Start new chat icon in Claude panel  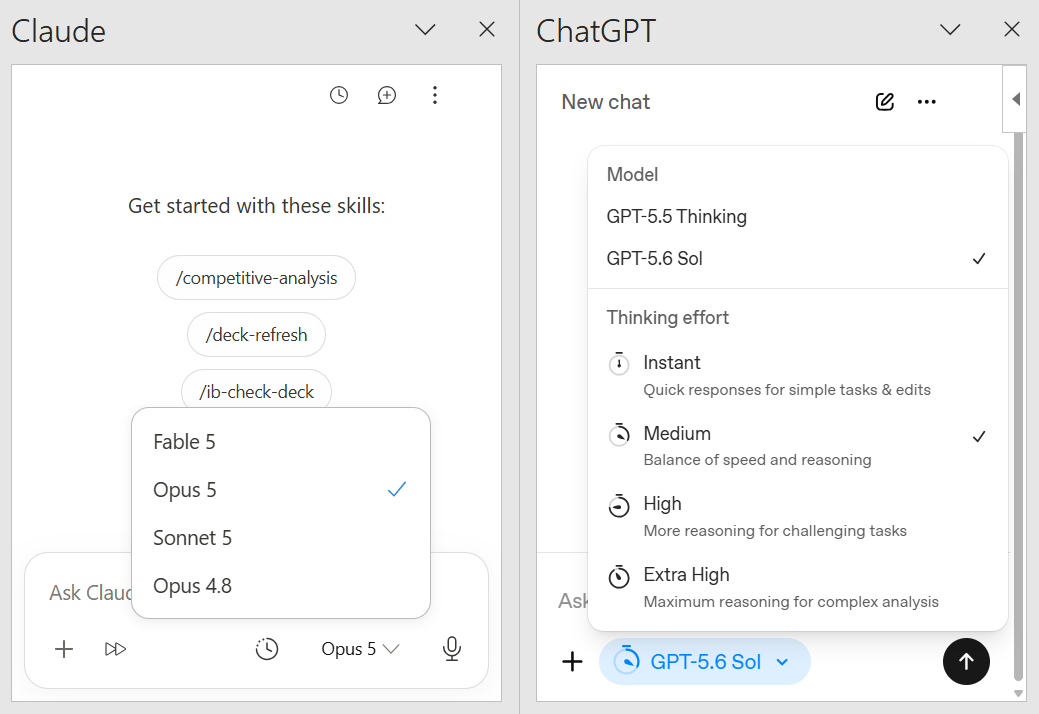coord(387,95)
